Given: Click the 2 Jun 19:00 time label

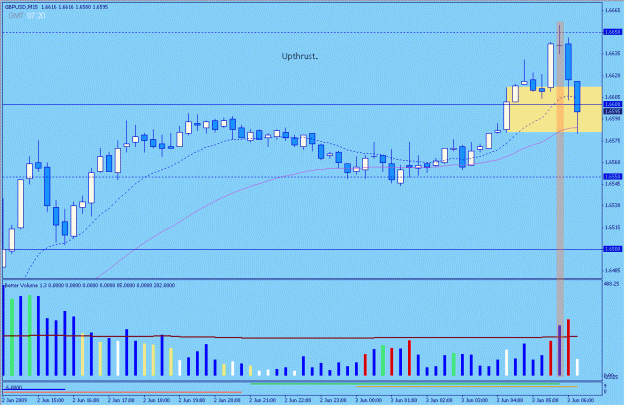Looking at the screenshot, I should point(192,400).
